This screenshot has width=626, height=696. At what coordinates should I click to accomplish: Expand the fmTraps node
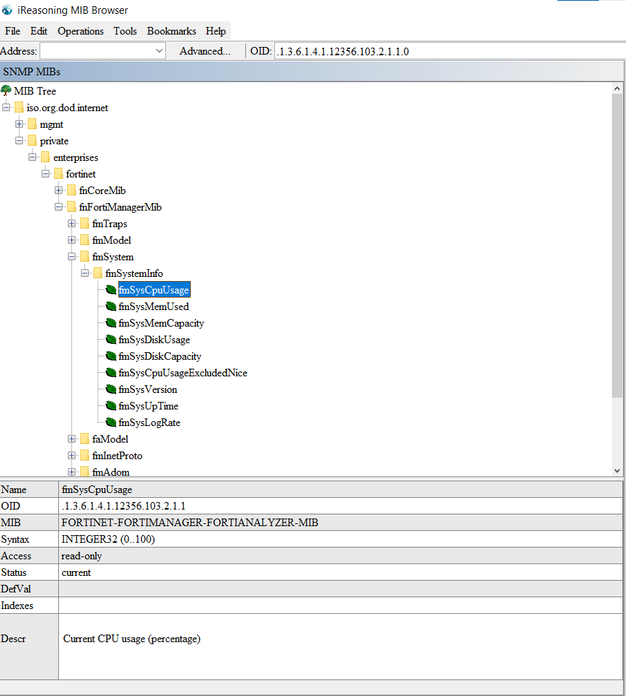(x=71, y=223)
